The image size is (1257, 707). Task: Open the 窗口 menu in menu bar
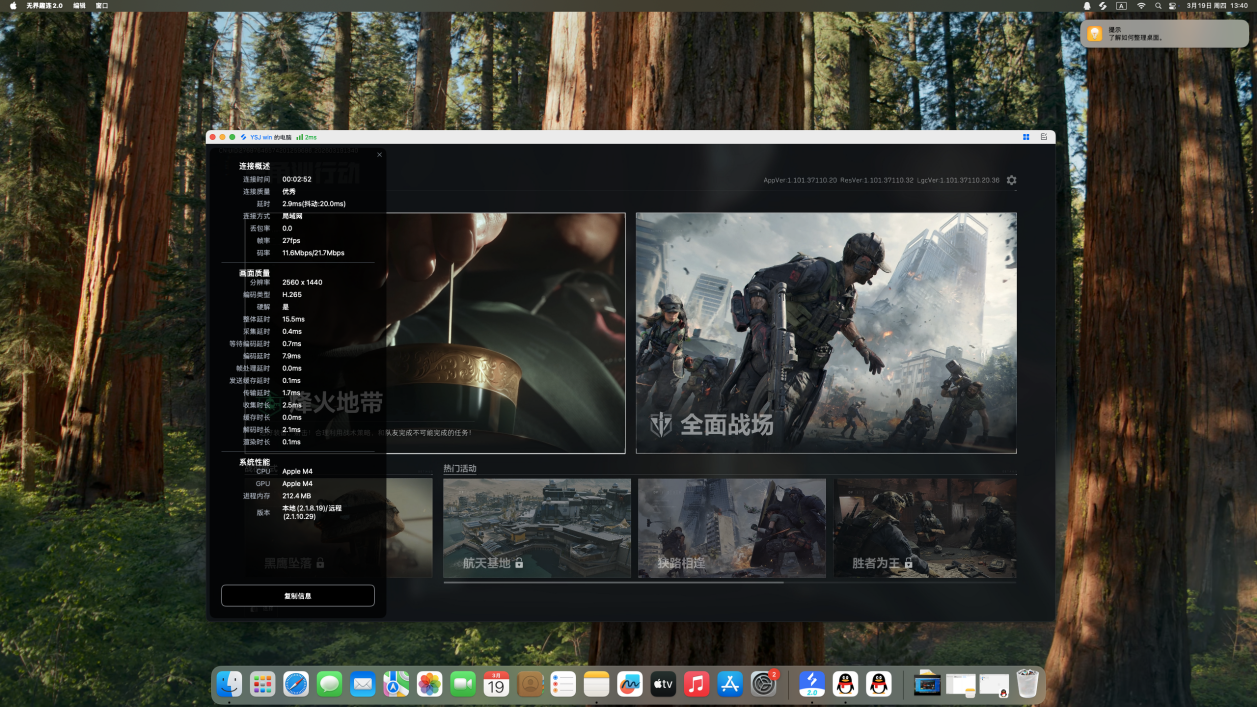pos(102,6)
